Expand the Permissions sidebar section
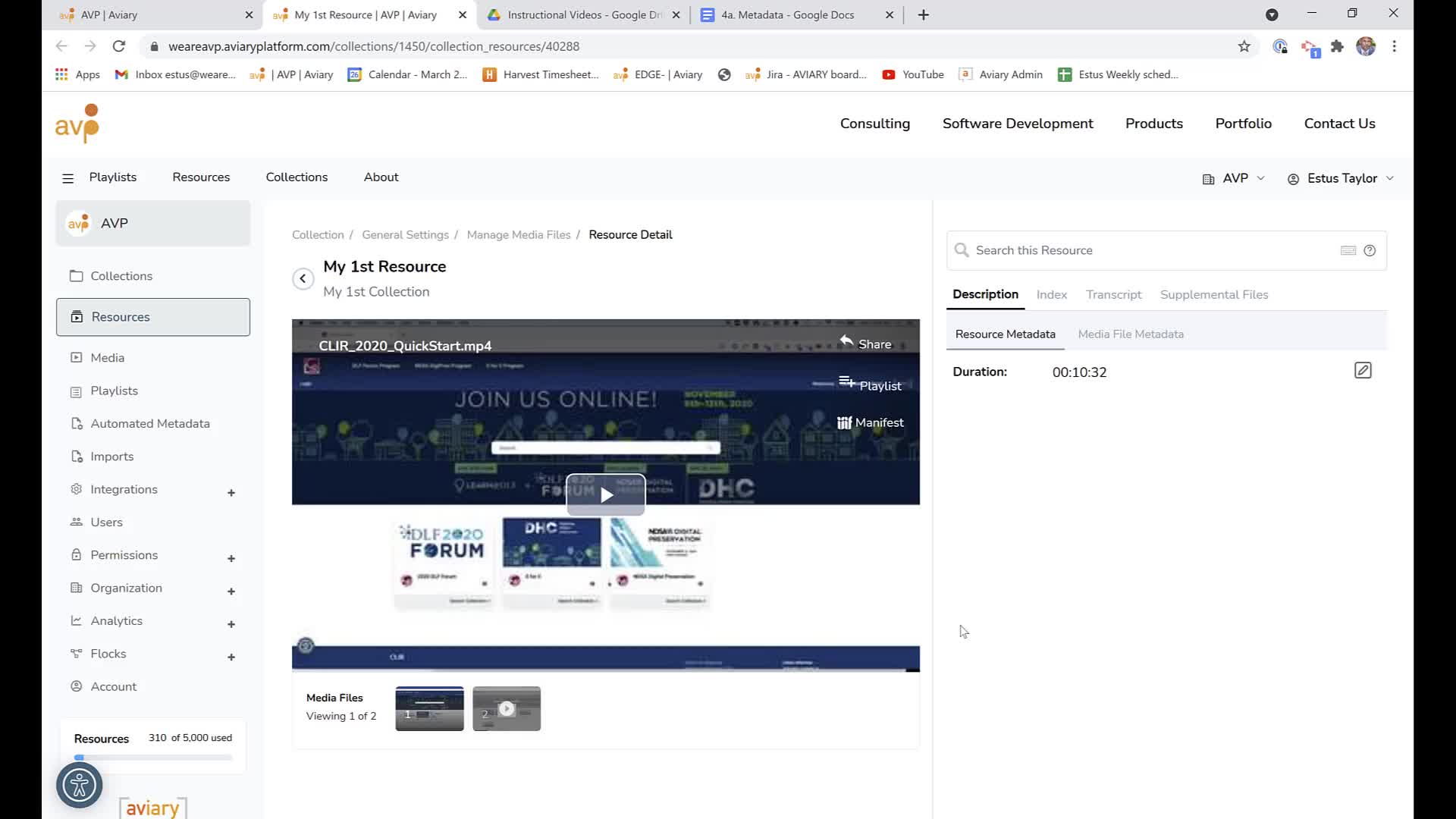The height and width of the screenshot is (819, 1456). (231, 559)
